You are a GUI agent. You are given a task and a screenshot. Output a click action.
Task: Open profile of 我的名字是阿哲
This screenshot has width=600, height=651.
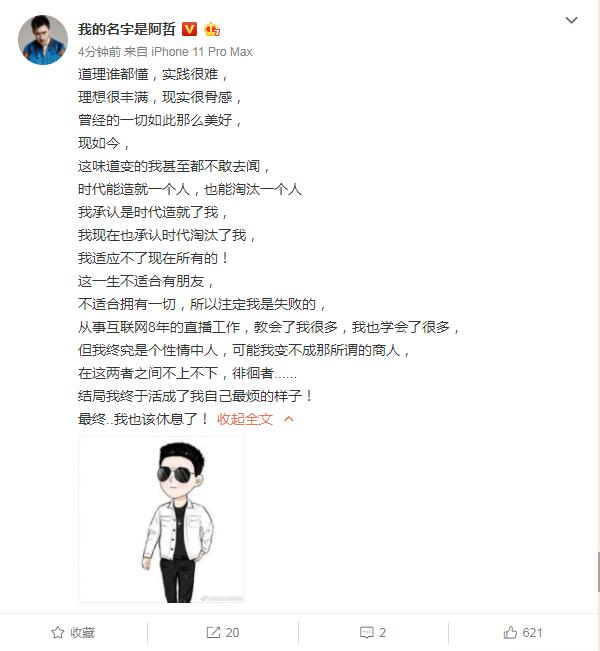(x=127, y=29)
